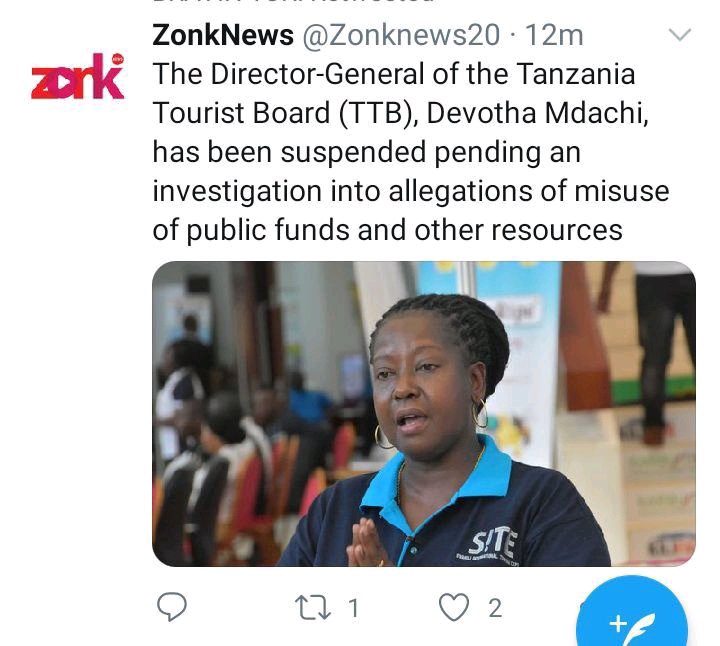Expand tweet options with the chevron arrow
720x646 pixels.
(680, 35)
